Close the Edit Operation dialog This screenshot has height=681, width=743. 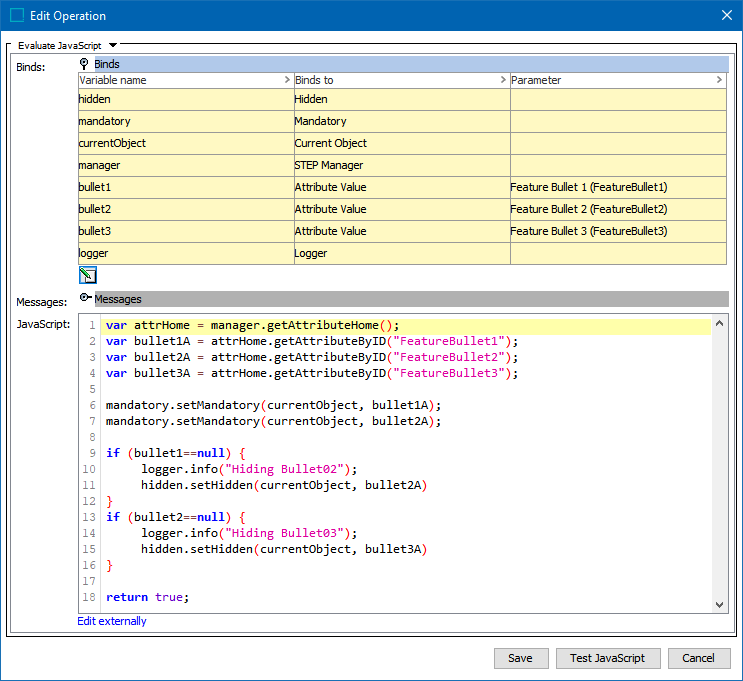pos(726,15)
